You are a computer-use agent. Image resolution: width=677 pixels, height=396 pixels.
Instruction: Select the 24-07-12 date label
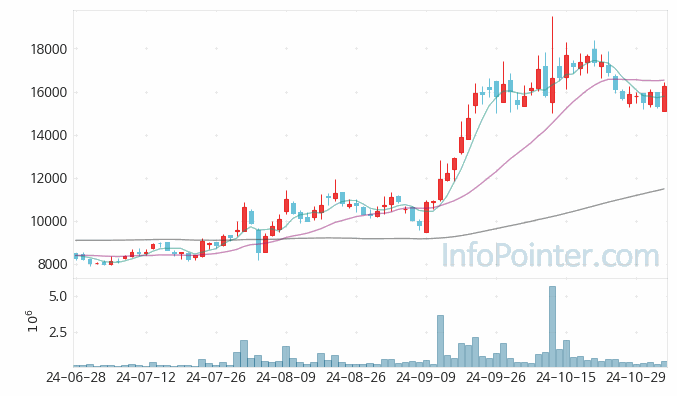(146, 377)
